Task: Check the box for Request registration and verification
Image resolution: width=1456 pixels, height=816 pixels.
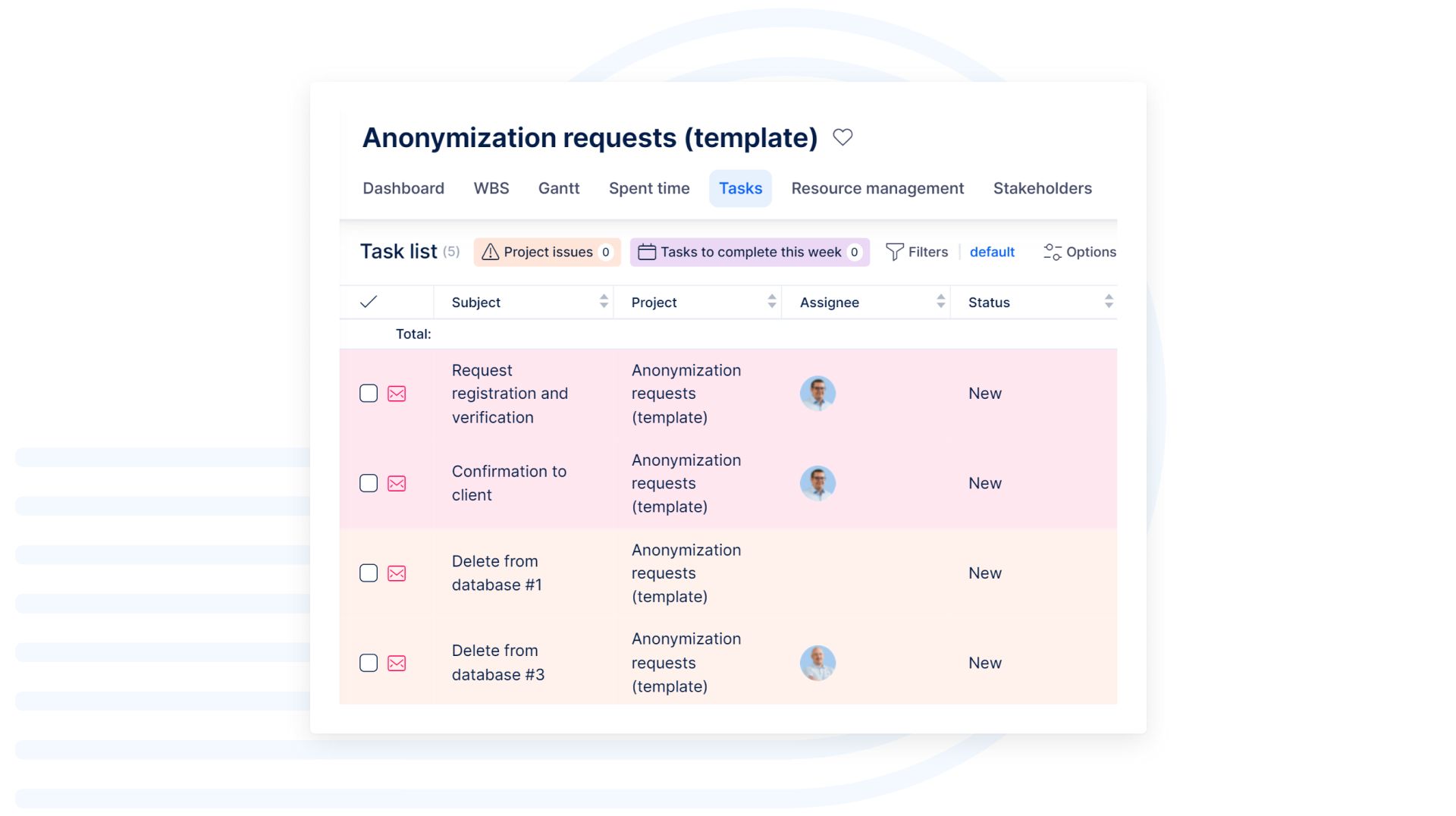Action: pyautogui.click(x=369, y=394)
